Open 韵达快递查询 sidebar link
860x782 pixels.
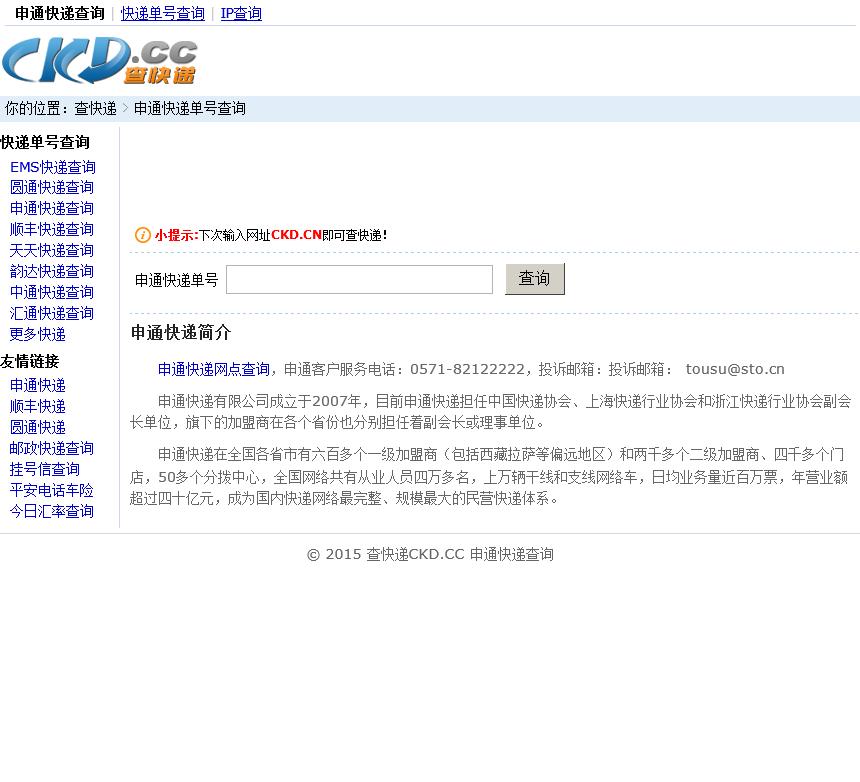tap(52, 271)
